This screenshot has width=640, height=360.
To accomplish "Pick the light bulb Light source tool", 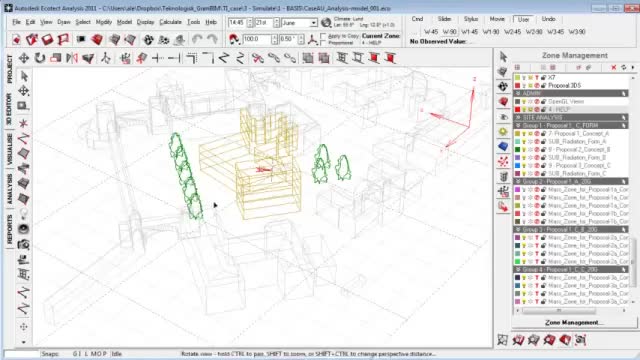I will tap(24, 213).
